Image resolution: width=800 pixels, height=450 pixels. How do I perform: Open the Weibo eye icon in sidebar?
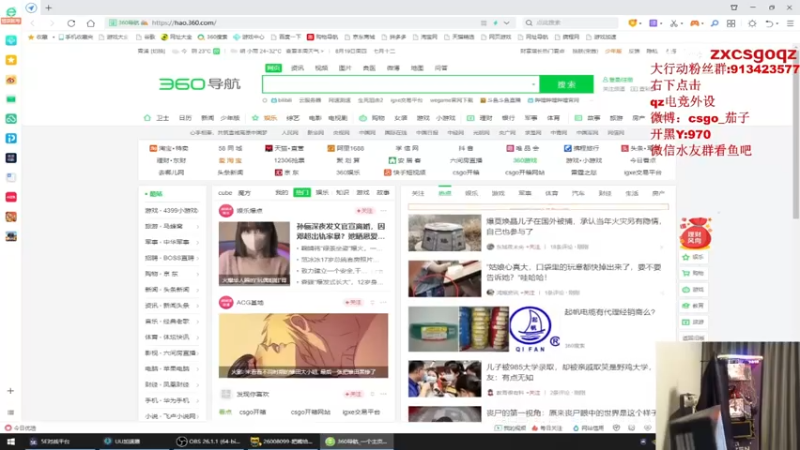(11, 80)
